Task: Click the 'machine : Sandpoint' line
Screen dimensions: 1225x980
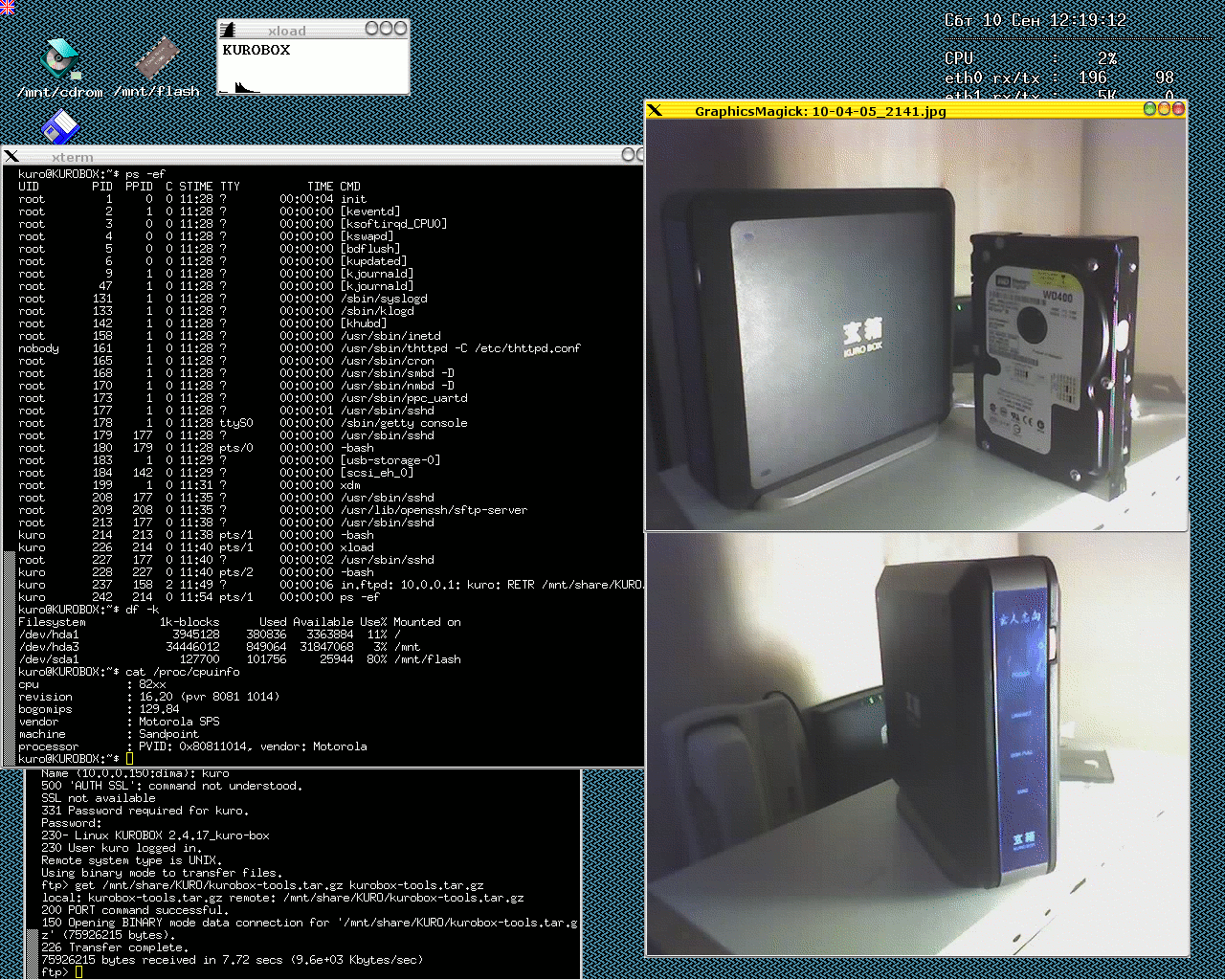Action: point(108,734)
